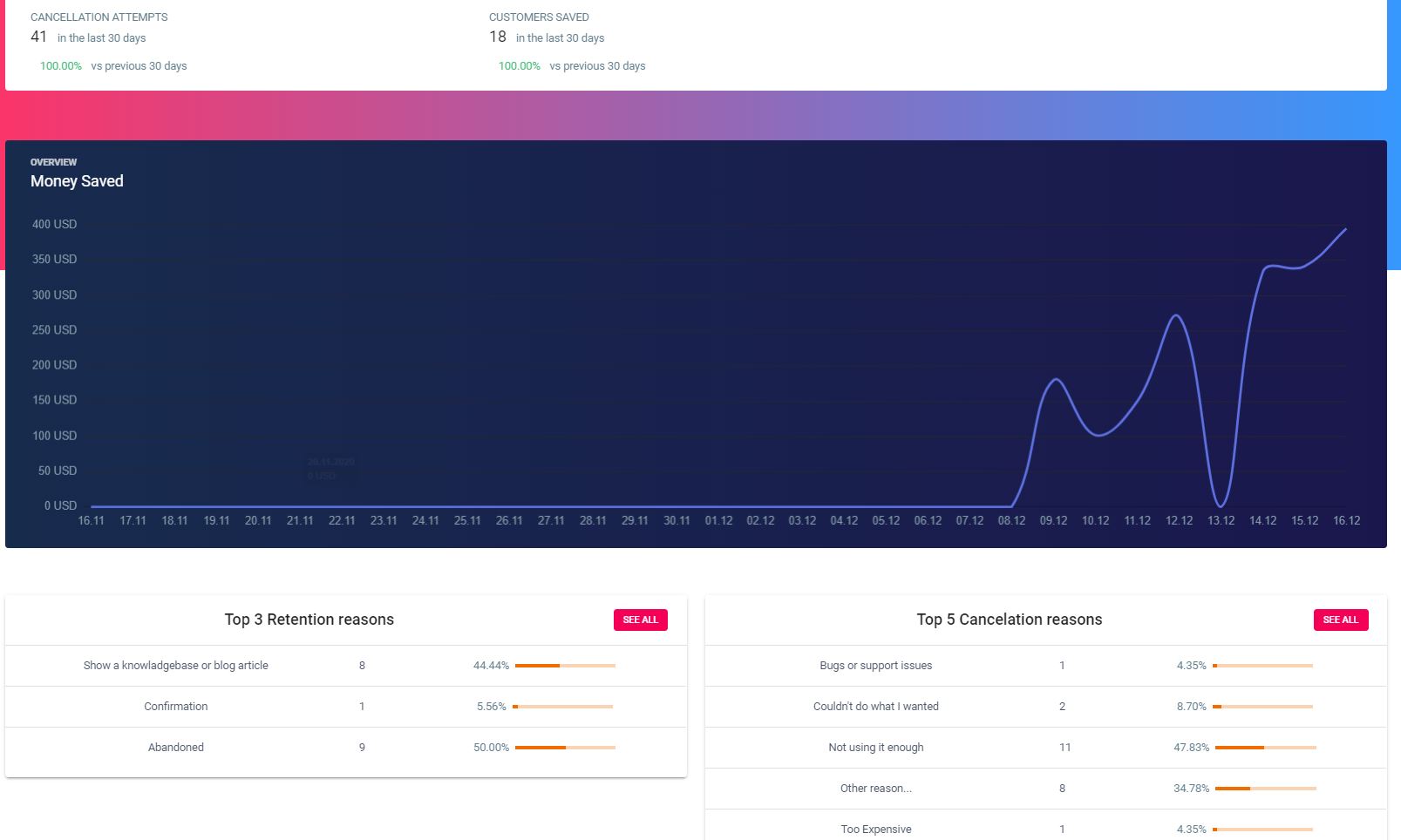Click the Customers Saved value 18

pos(497,37)
